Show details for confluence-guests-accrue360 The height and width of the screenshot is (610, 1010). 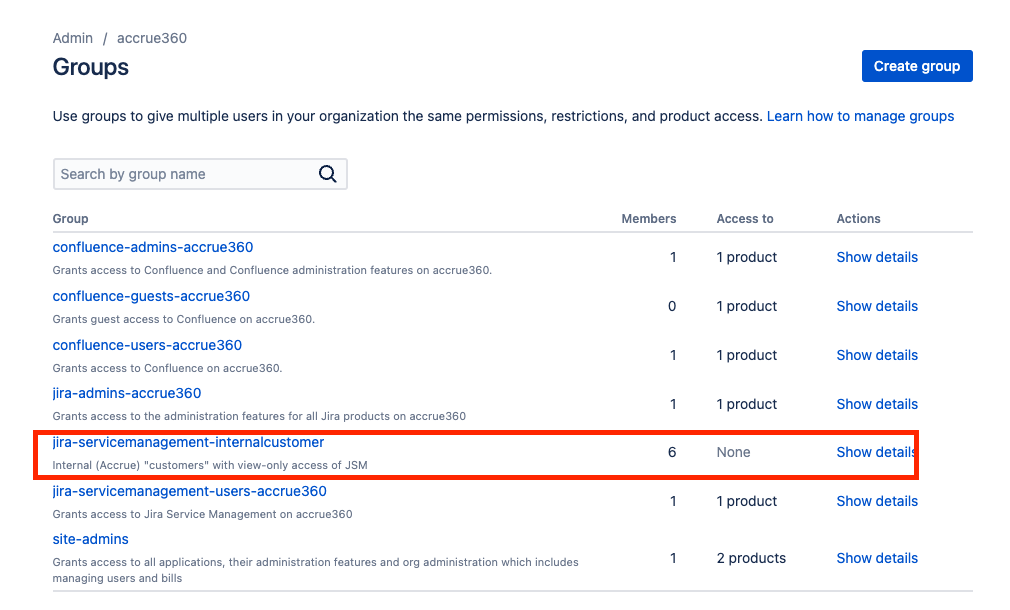(x=877, y=306)
